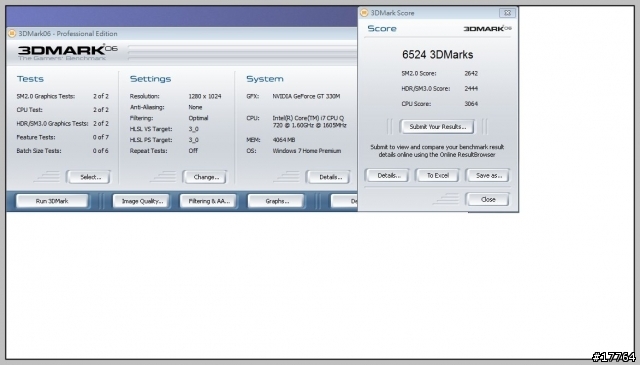
Task: Click 'CPU Test:' label under Tests
Action: (29, 110)
